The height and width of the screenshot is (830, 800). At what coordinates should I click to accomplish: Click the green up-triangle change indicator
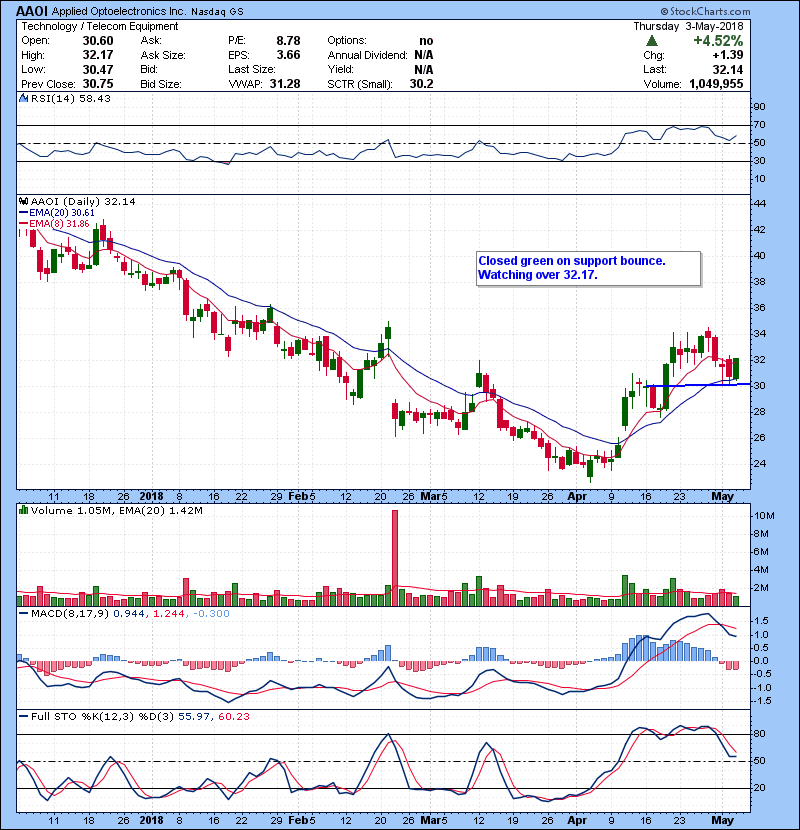(652, 41)
